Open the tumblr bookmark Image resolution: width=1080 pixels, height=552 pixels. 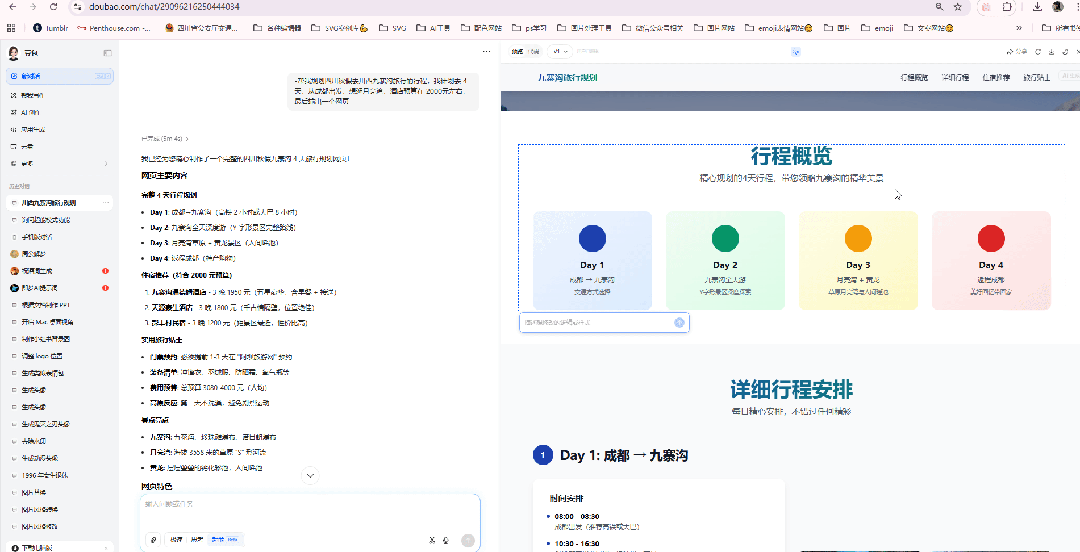pos(51,28)
